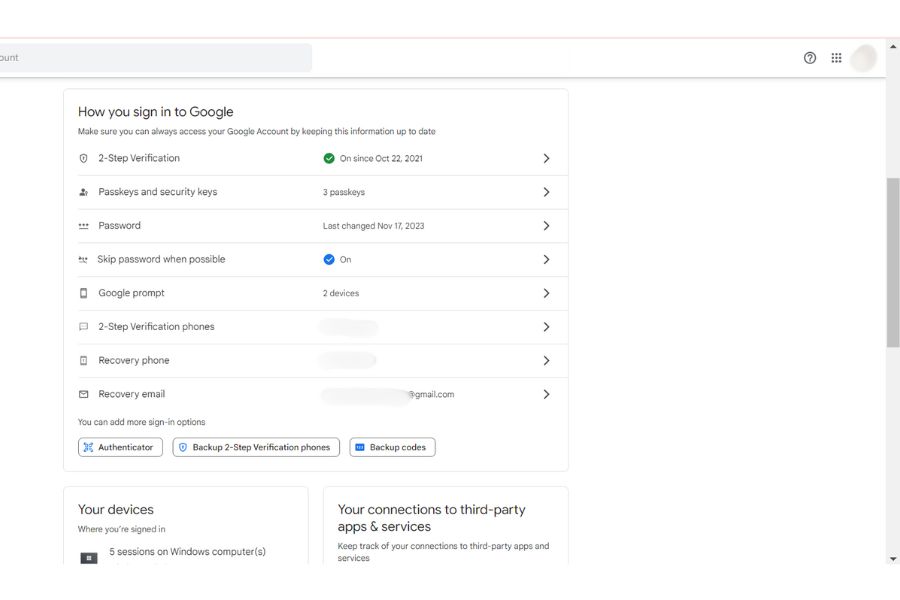Click the vertical page scrollbar thumb
The width and height of the screenshot is (900, 600).
click(893, 262)
